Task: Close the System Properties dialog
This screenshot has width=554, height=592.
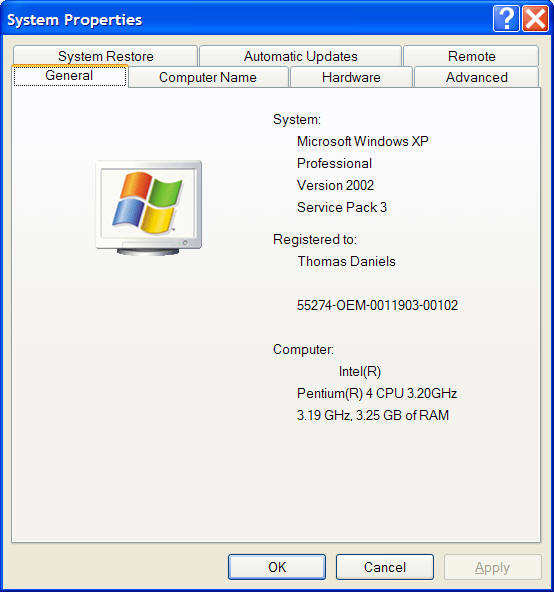Action: click(535, 18)
